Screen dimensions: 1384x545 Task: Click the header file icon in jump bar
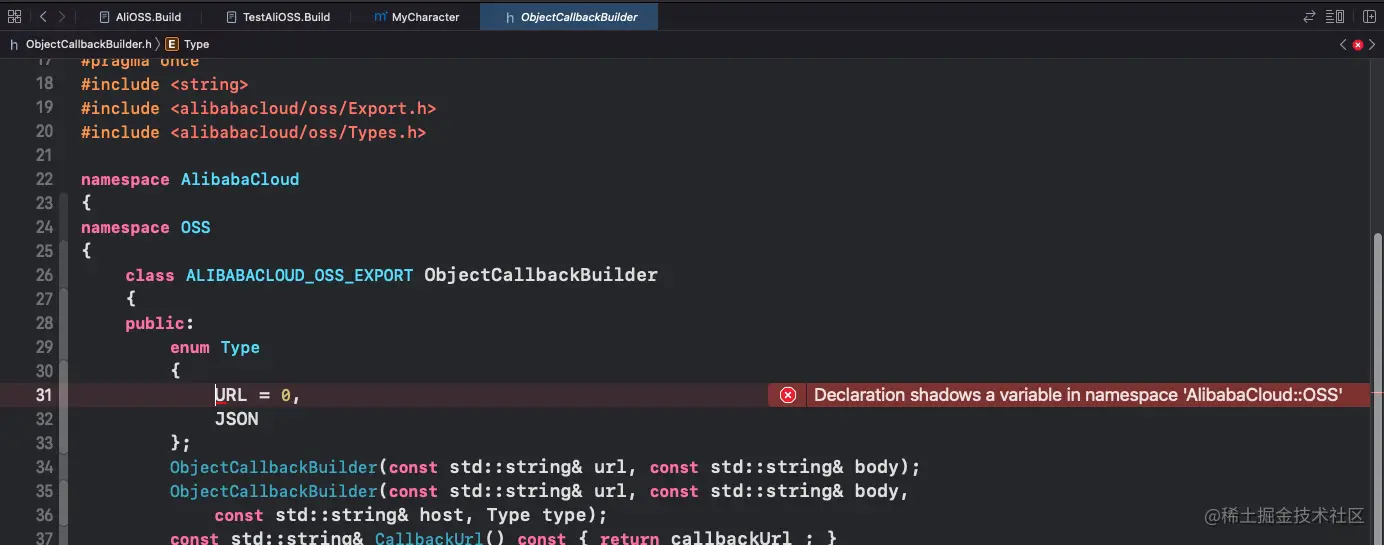pyautogui.click(x=14, y=44)
